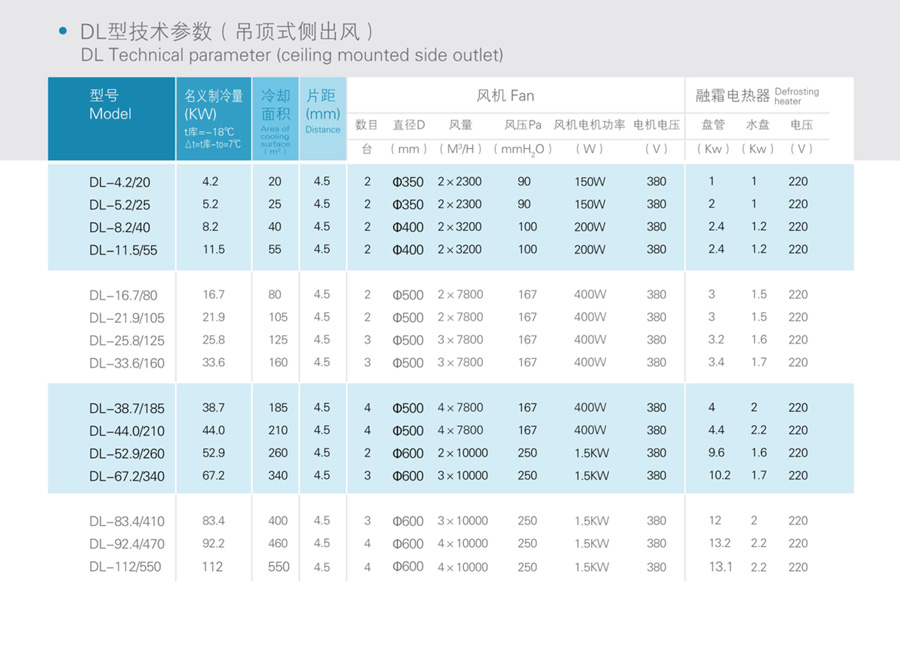Screen dimensions: 900x650
Task: Select model DL-44.0/210
Action: pyautogui.click(x=126, y=431)
